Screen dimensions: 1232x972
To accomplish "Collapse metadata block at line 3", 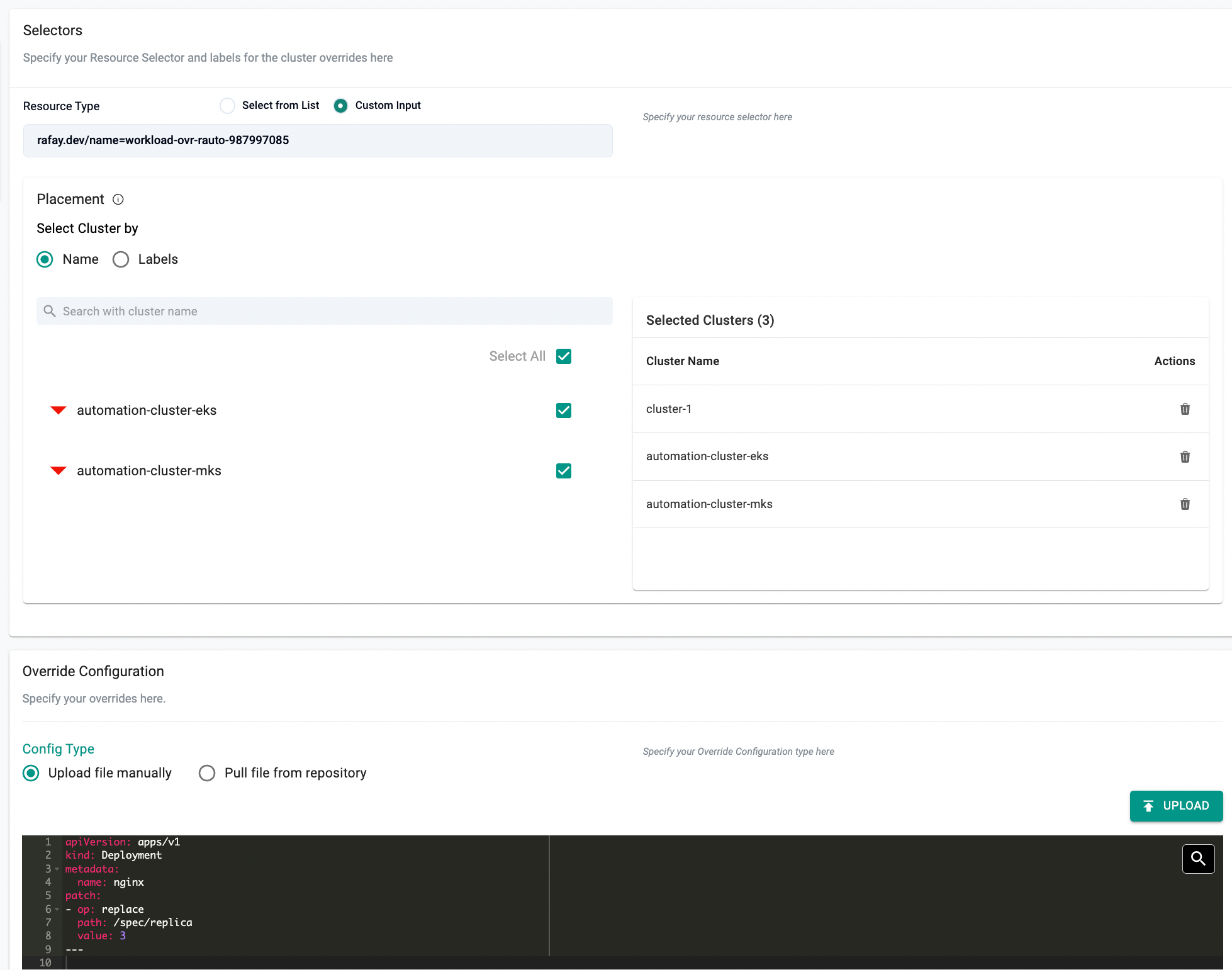I will click(x=57, y=869).
